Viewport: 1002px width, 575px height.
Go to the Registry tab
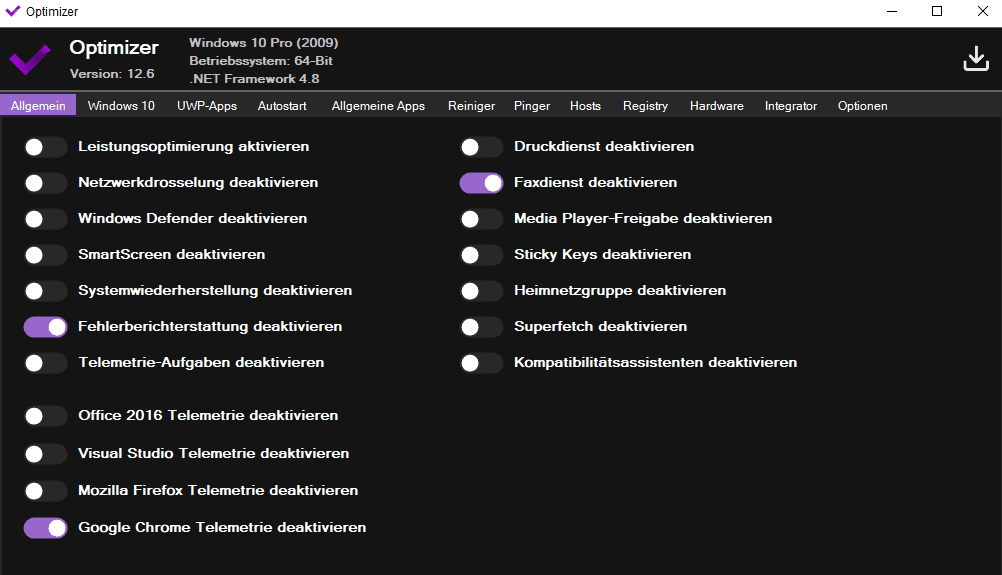[645, 106]
